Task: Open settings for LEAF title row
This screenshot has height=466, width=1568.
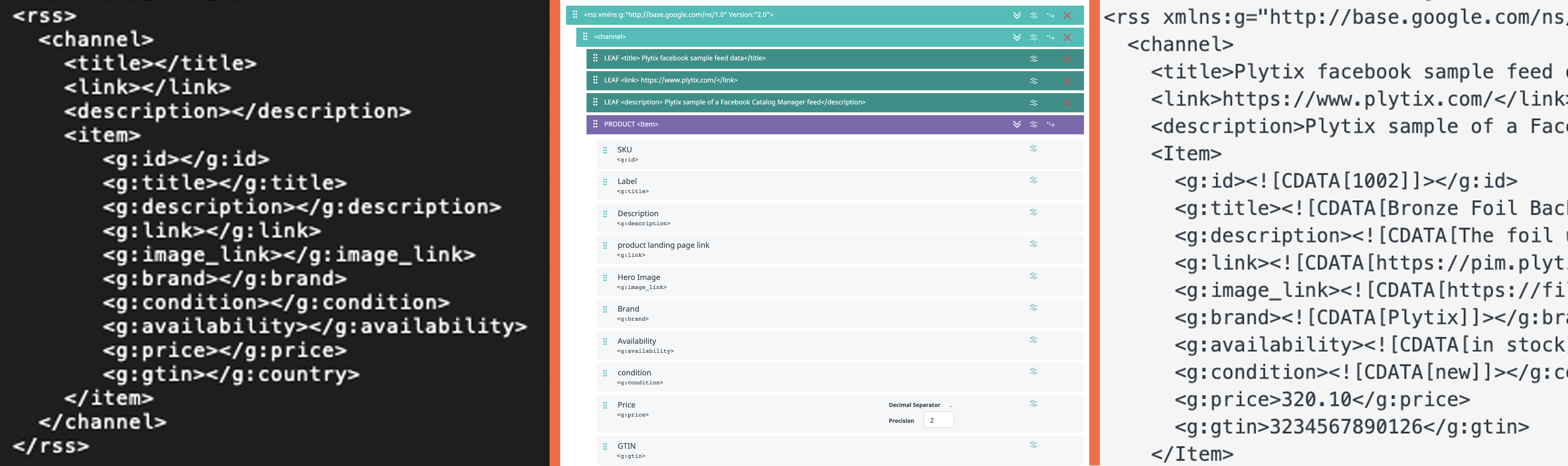Action: pyautogui.click(x=1033, y=59)
